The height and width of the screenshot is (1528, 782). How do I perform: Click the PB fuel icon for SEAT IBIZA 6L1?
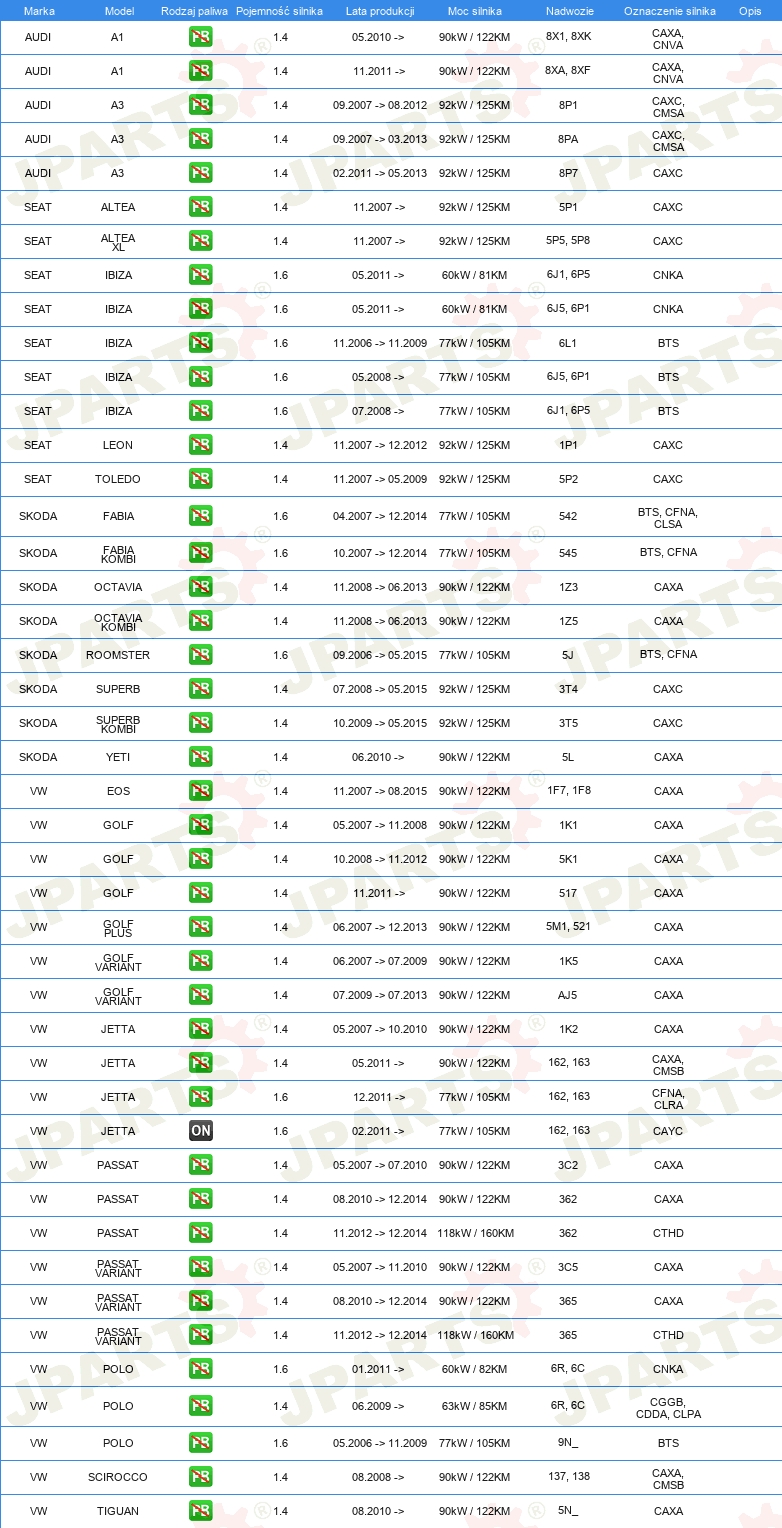click(200, 343)
